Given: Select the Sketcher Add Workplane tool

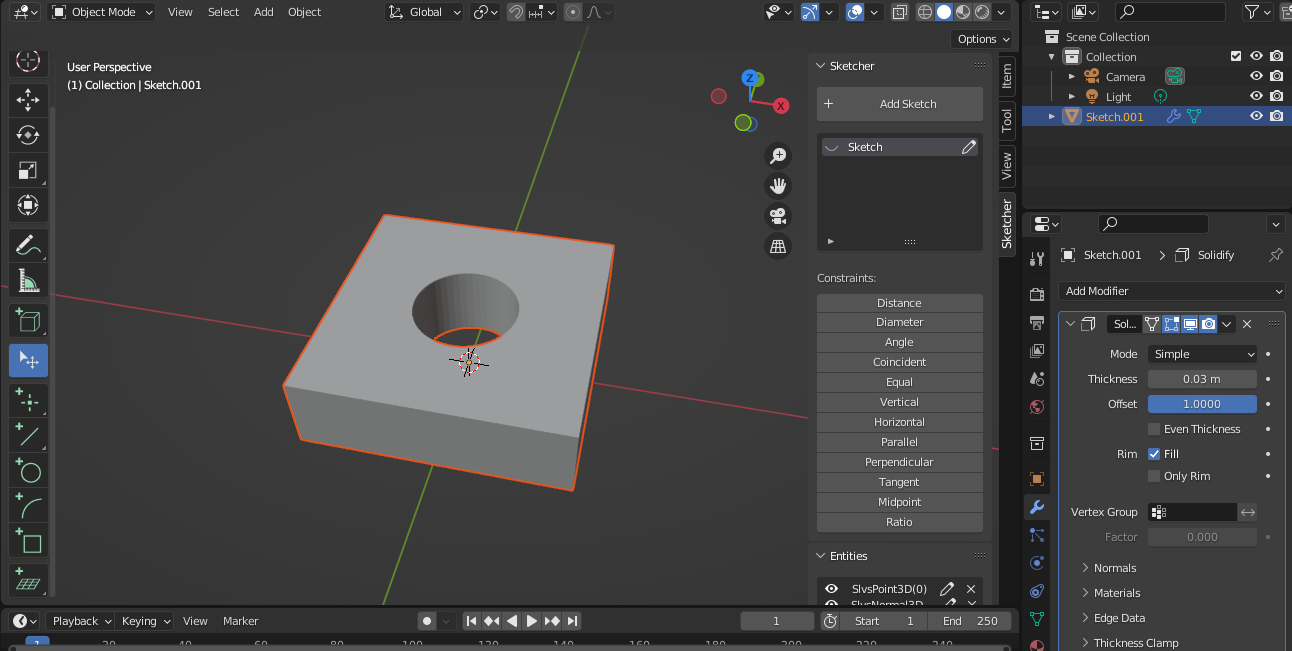Looking at the screenshot, I should pyautogui.click(x=28, y=581).
